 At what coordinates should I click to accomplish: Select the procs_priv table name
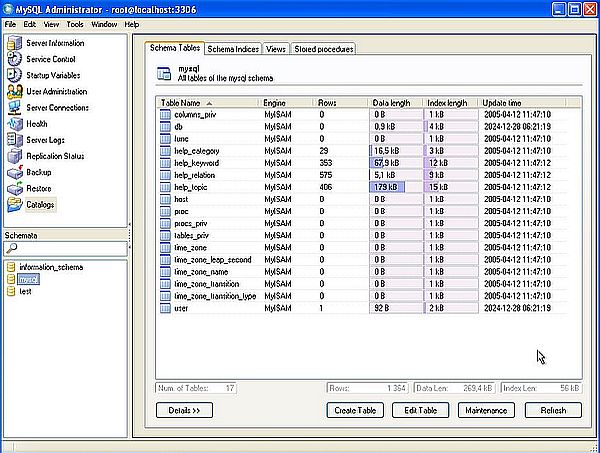point(191,223)
